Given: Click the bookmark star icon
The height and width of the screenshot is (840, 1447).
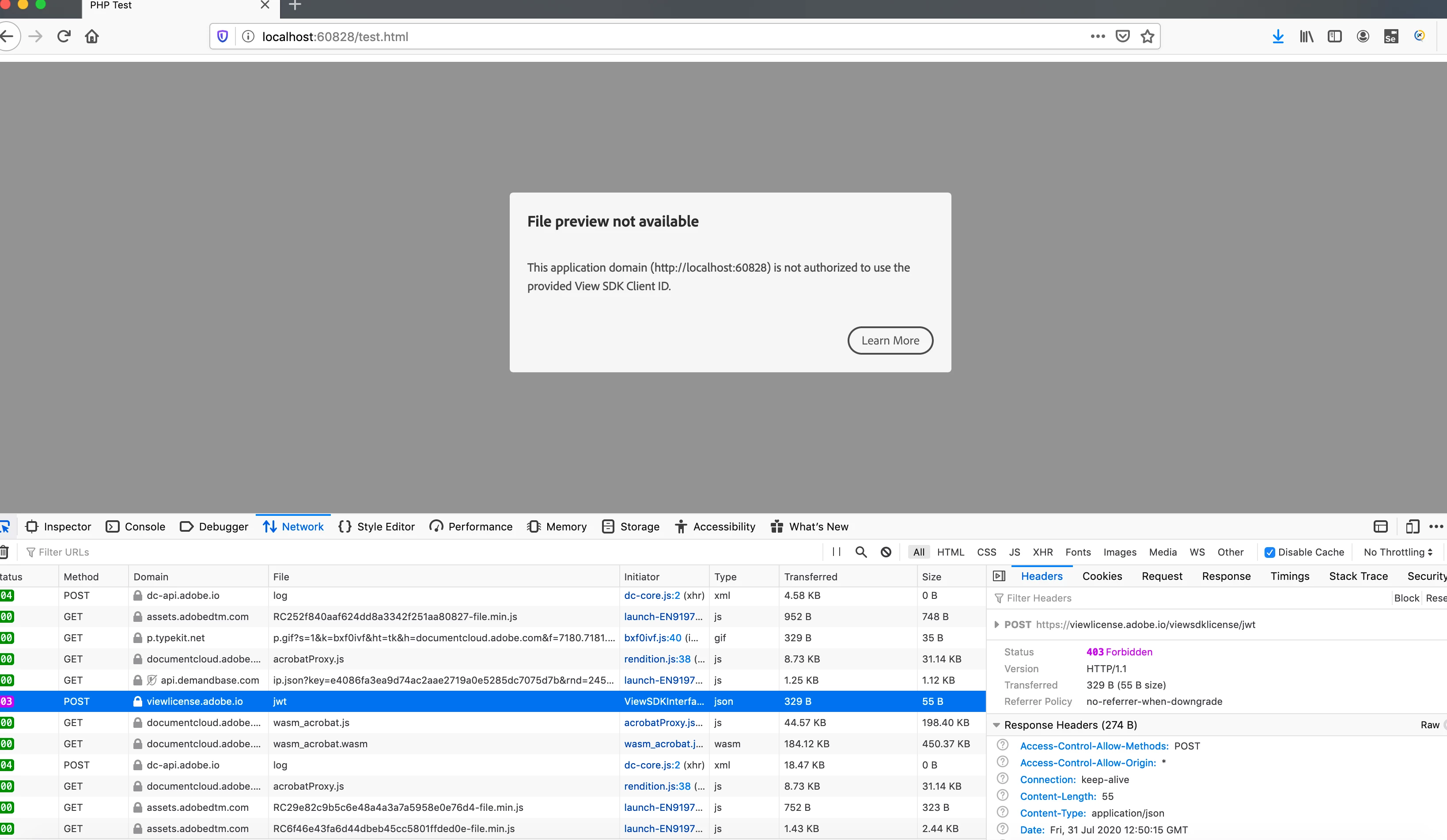Looking at the screenshot, I should 1147,36.
